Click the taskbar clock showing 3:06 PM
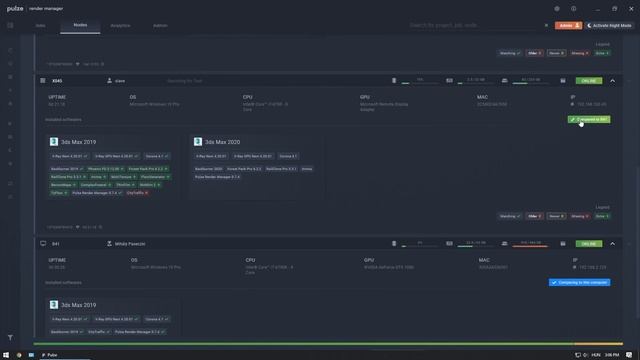The image size is (640, 360). click(x=612, y=355)
